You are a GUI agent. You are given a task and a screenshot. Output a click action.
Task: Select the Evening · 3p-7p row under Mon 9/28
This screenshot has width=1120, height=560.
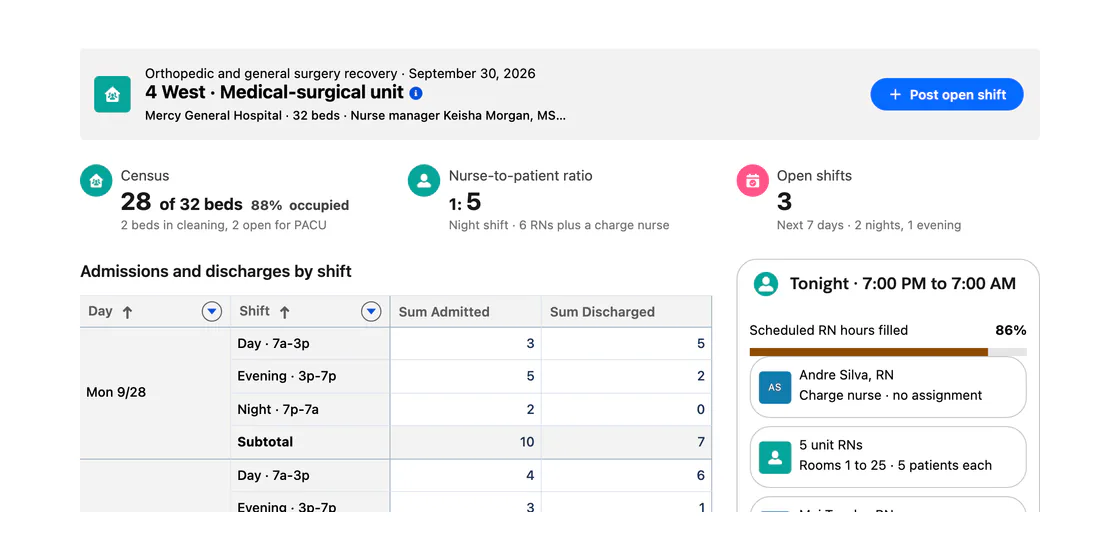click(310, 376)
